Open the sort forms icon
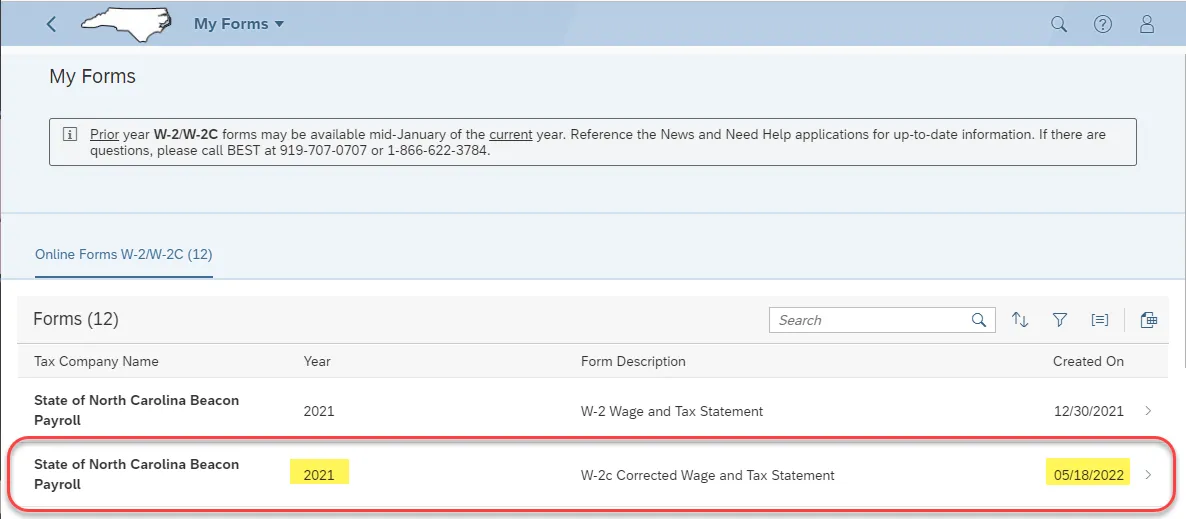 click(1020, 320)
